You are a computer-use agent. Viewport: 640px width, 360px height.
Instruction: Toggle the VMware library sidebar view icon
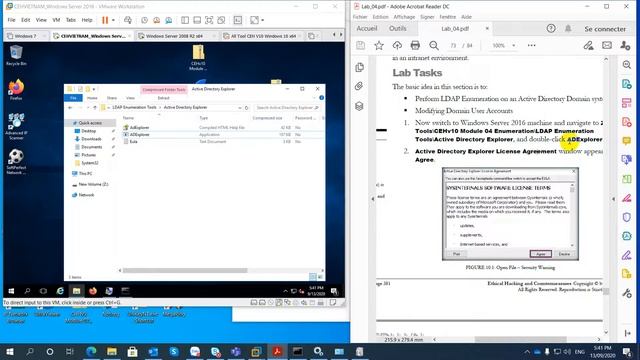185,20
